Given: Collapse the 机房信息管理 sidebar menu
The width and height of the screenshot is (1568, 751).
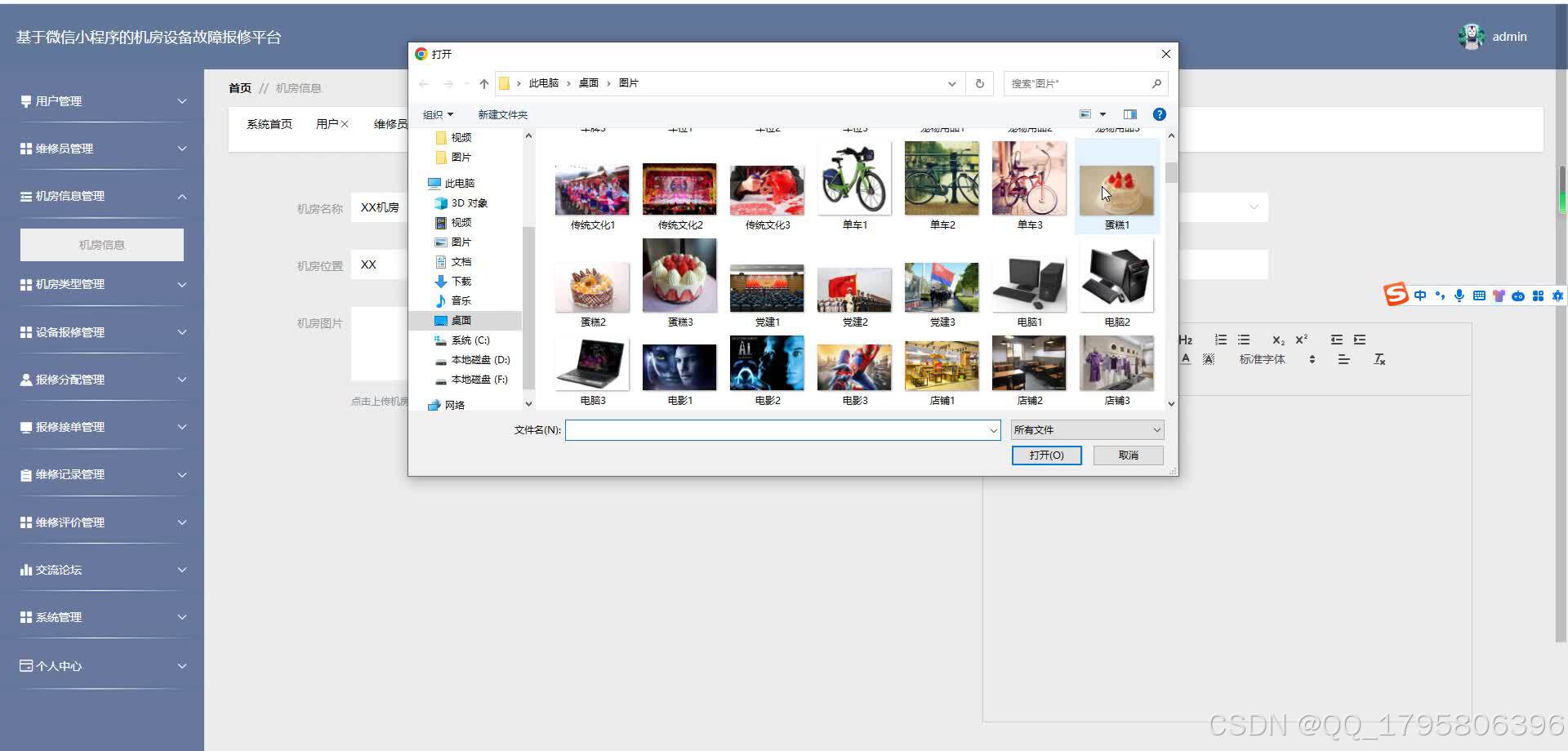Looking at the screenshot, I should (103, 196).
